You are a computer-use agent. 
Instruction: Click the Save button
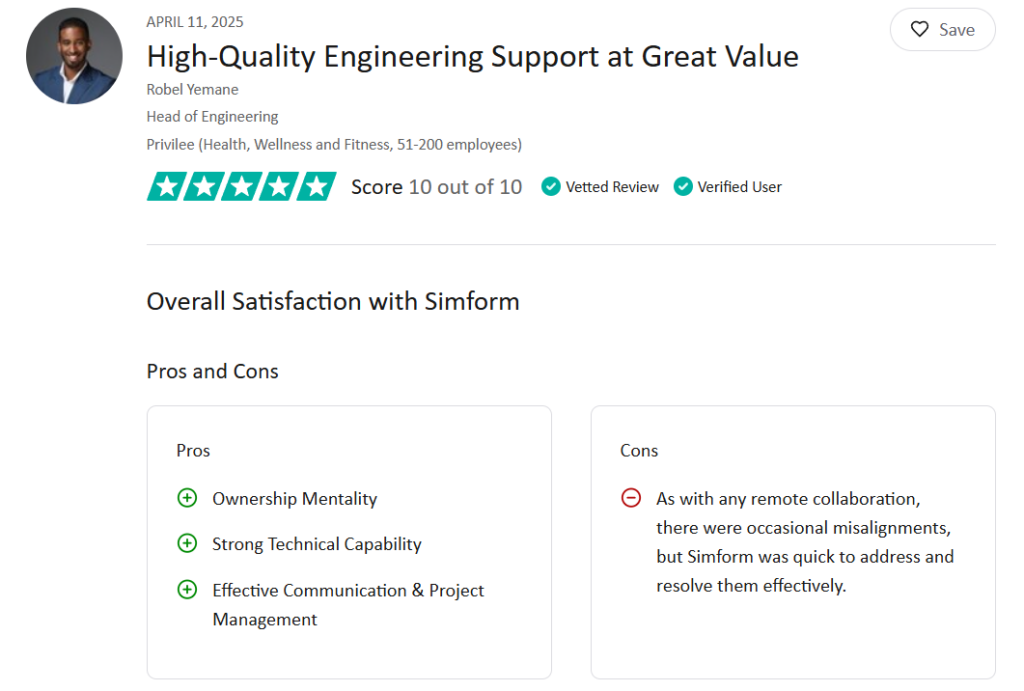[942, 29]
